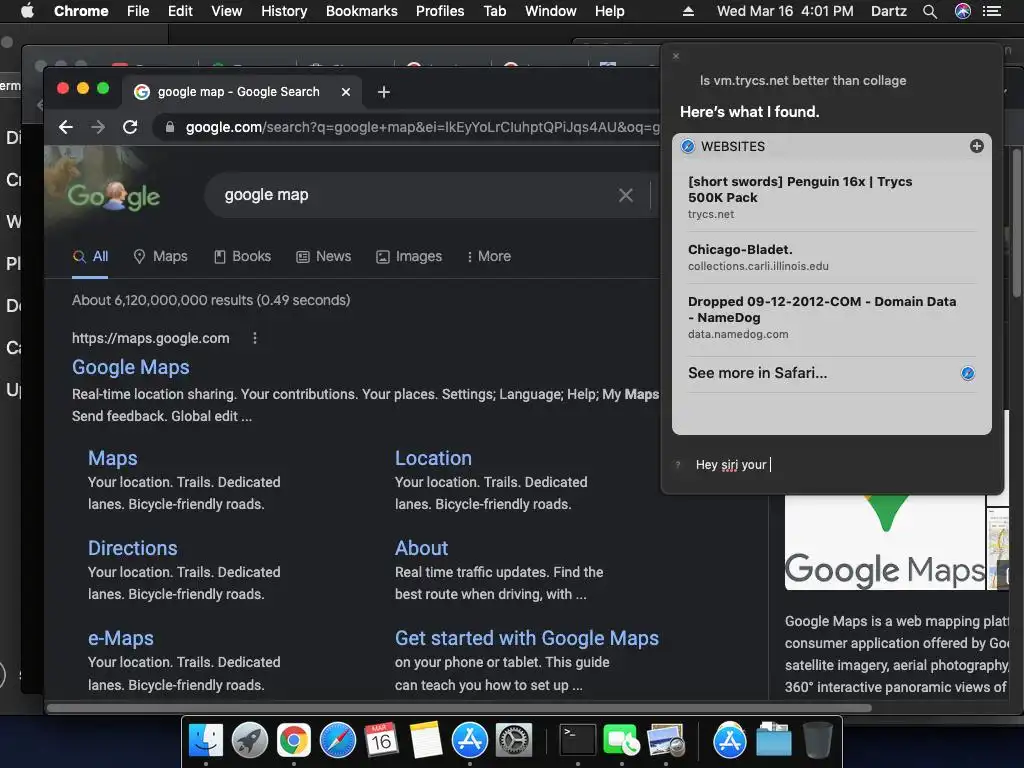Open Finder from the Dock

pos(206,741)
